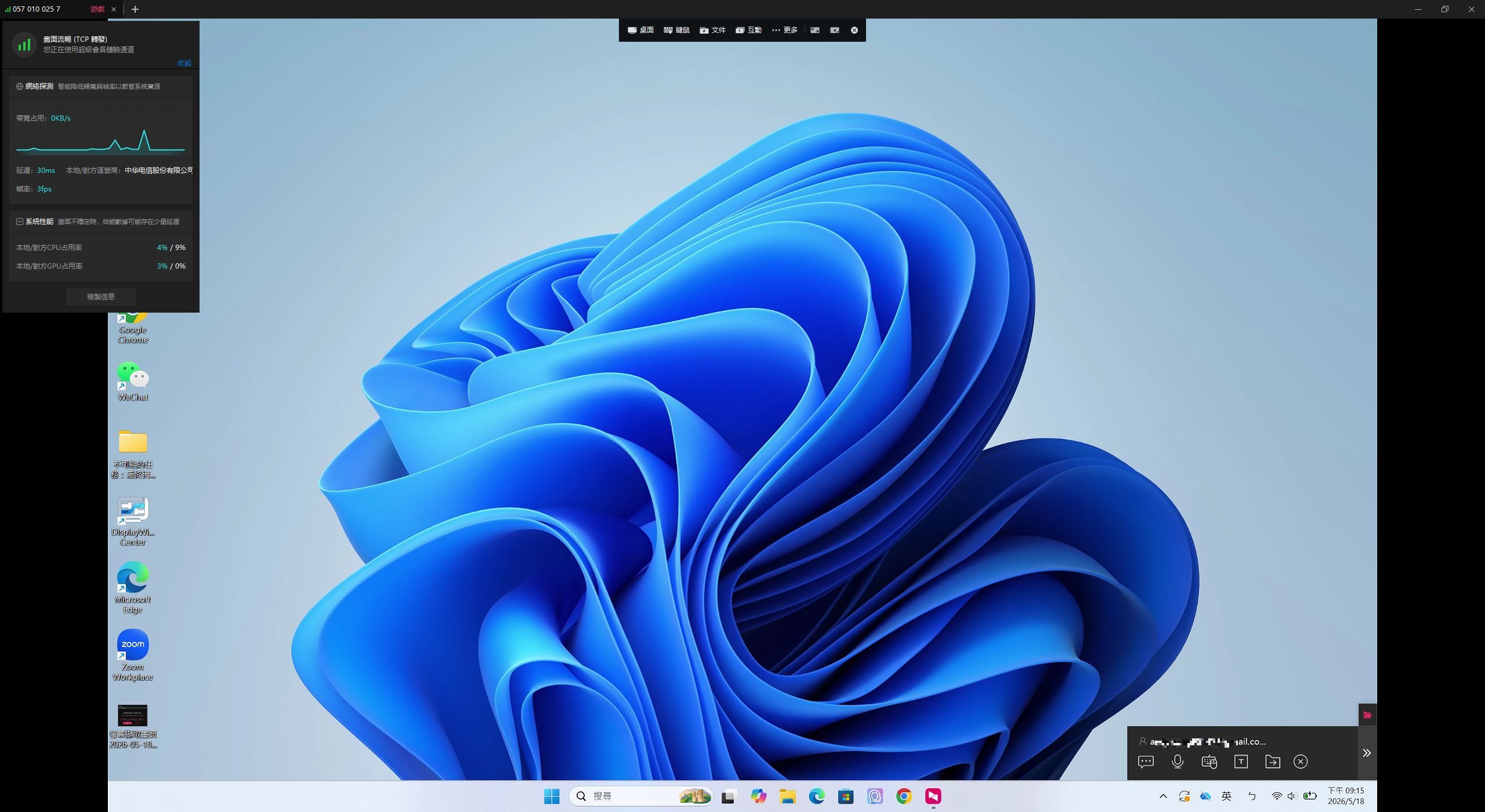Click the battery charging tray icon
Screen dimensions: 1485x812
click(x=1310, y=796)
